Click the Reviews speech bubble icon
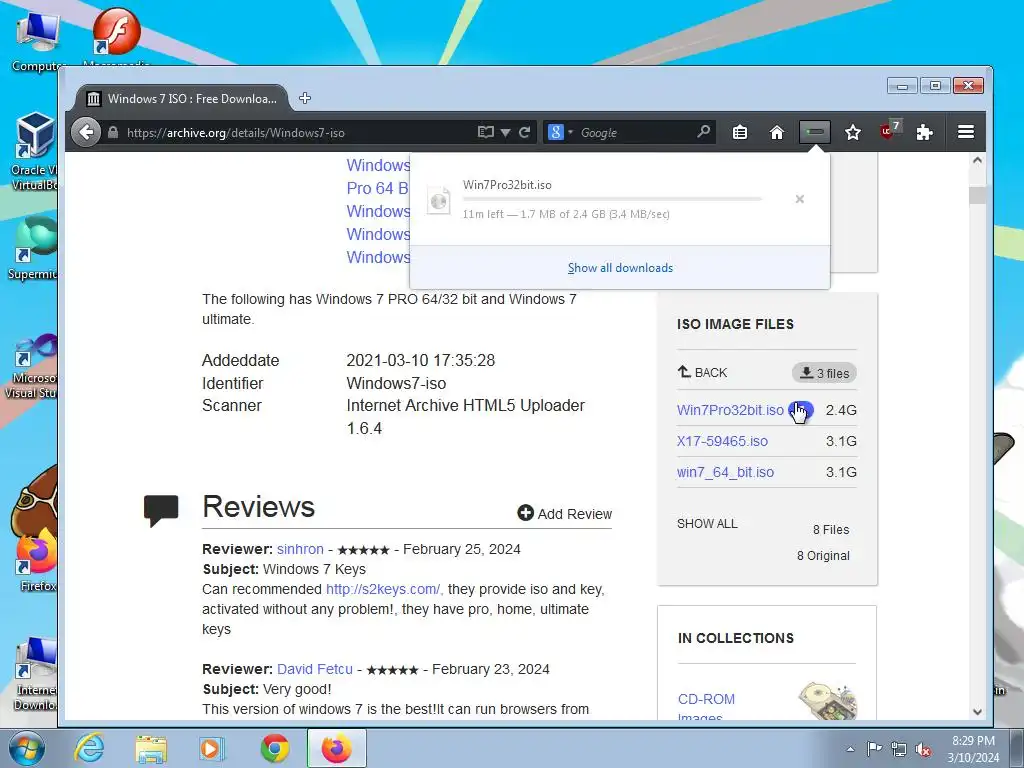 pos(161,510)
